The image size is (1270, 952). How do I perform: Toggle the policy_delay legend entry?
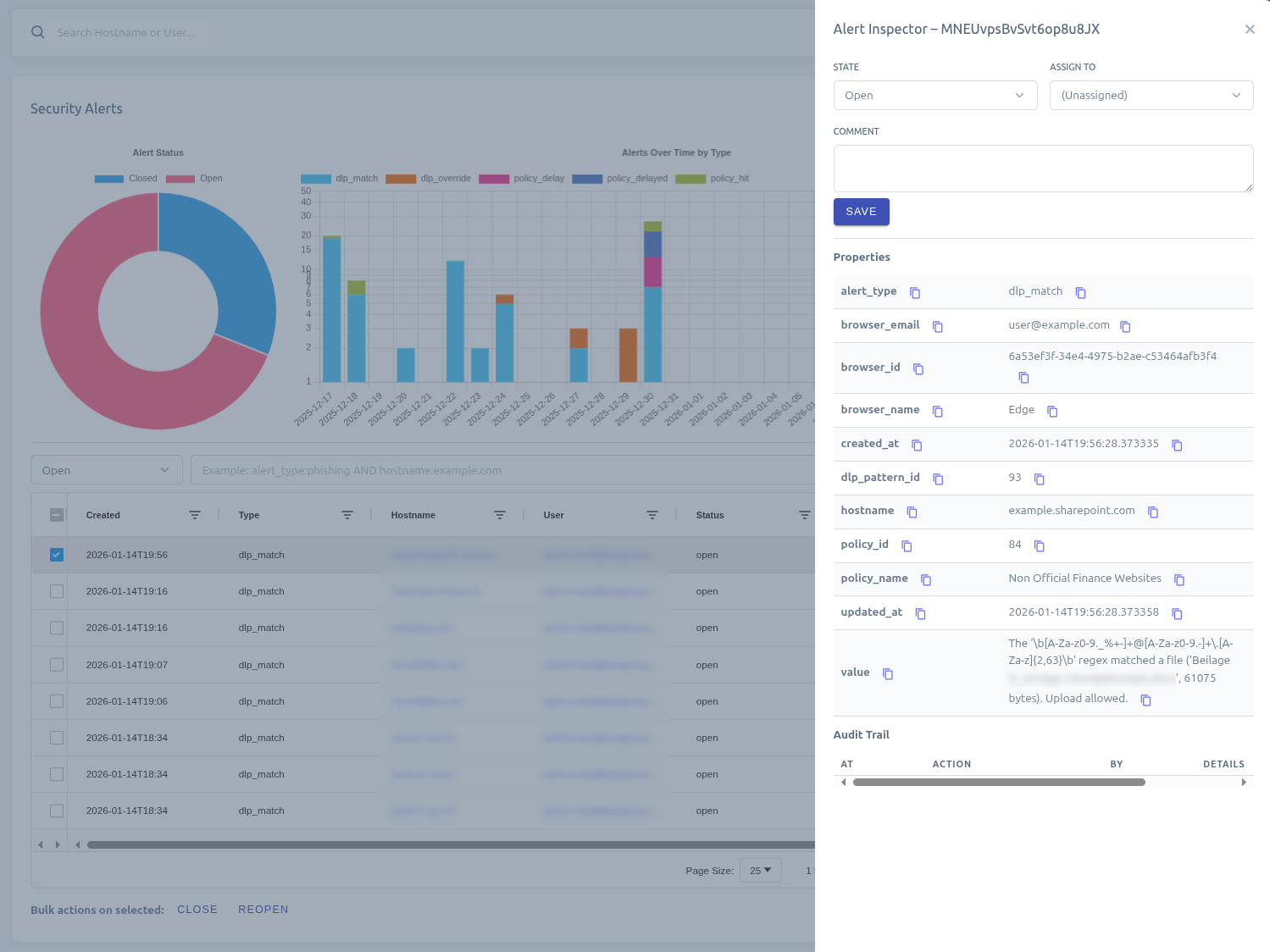522,179
